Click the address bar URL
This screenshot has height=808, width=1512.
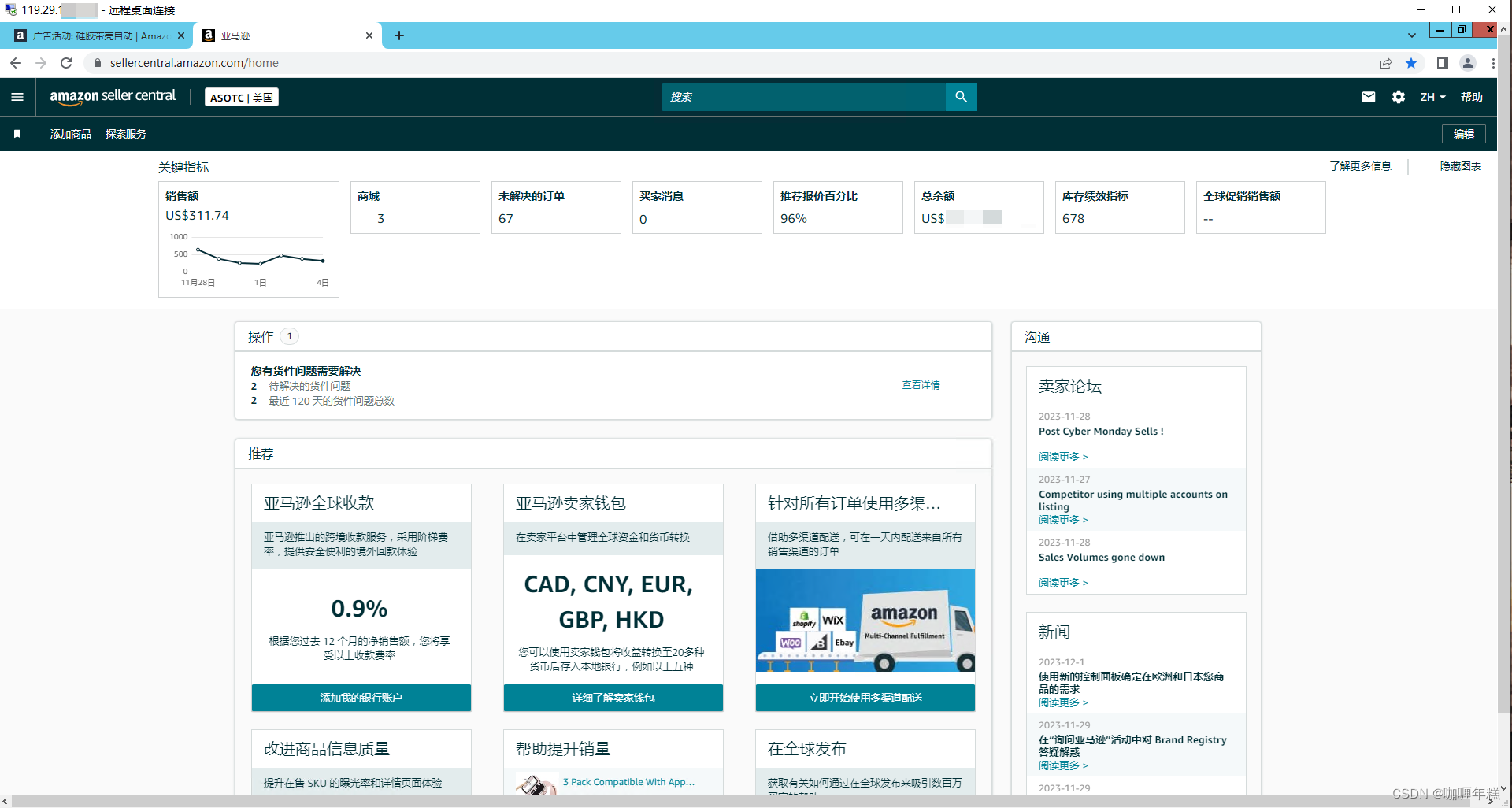[195, 63]
